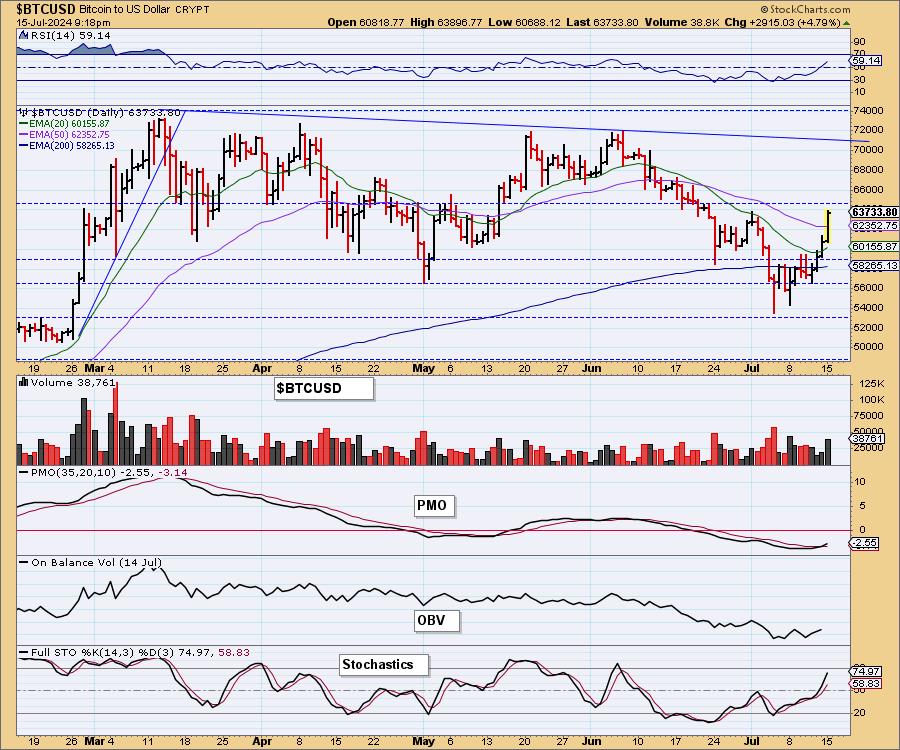Click the StockCharts.com copyright link
The width and height of the screenshot is (900, 750).
click(805, 9)
